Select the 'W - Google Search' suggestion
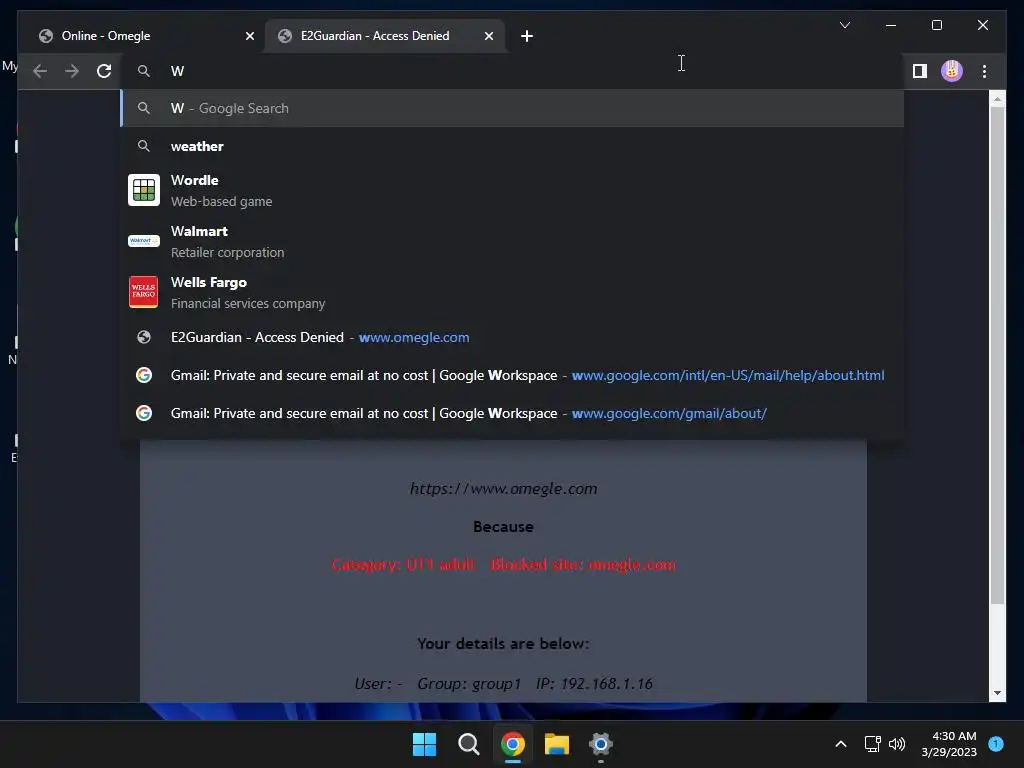The width and height of the screenshot is (1024, 768). [x=512, y=108]
